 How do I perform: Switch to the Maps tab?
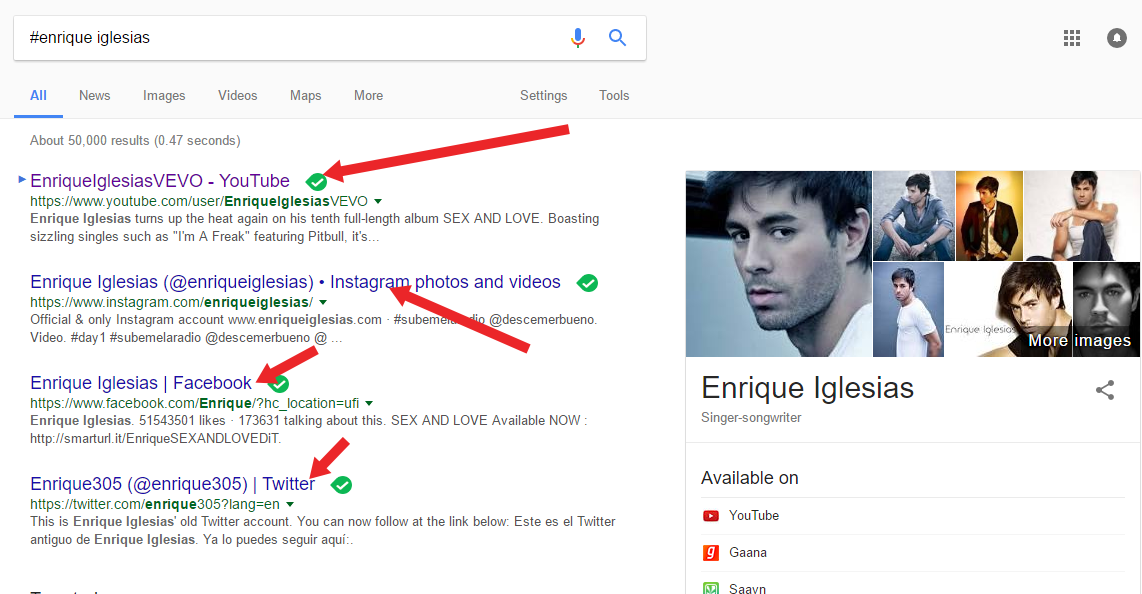(x=305, y=95)
